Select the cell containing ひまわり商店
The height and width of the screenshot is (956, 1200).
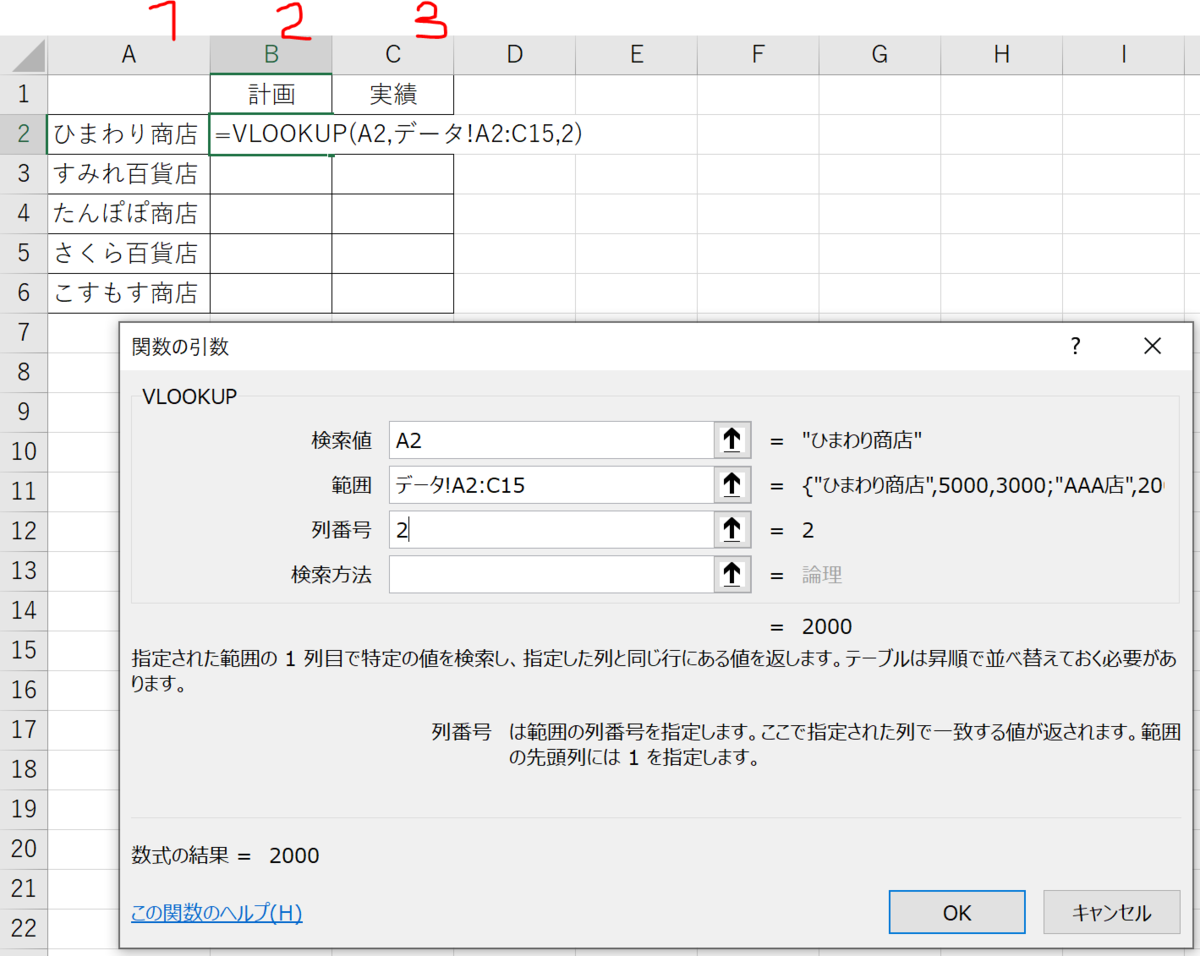(x=128, y=133)
